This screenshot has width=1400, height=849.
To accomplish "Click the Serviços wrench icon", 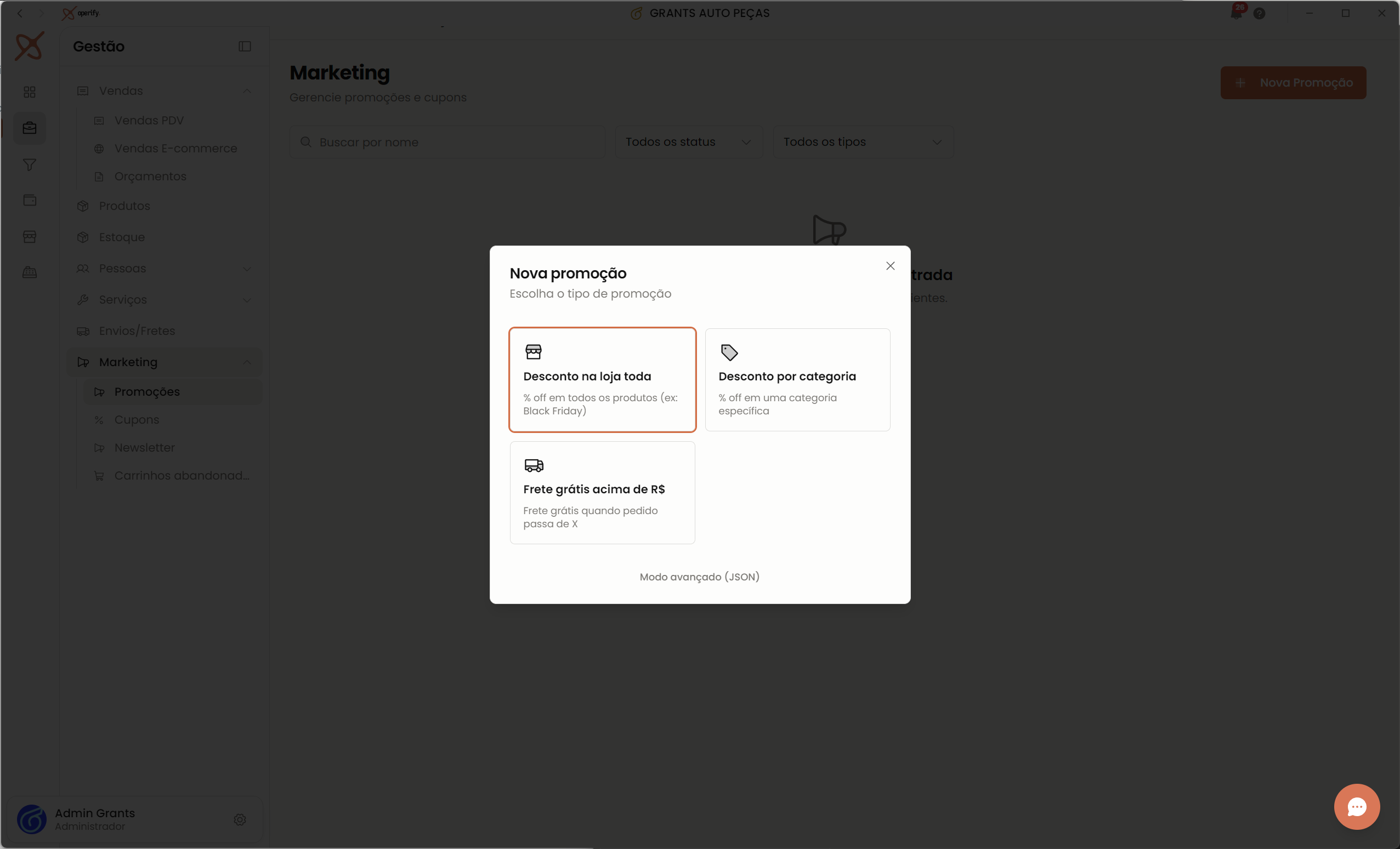I will [x=83, y=300].
